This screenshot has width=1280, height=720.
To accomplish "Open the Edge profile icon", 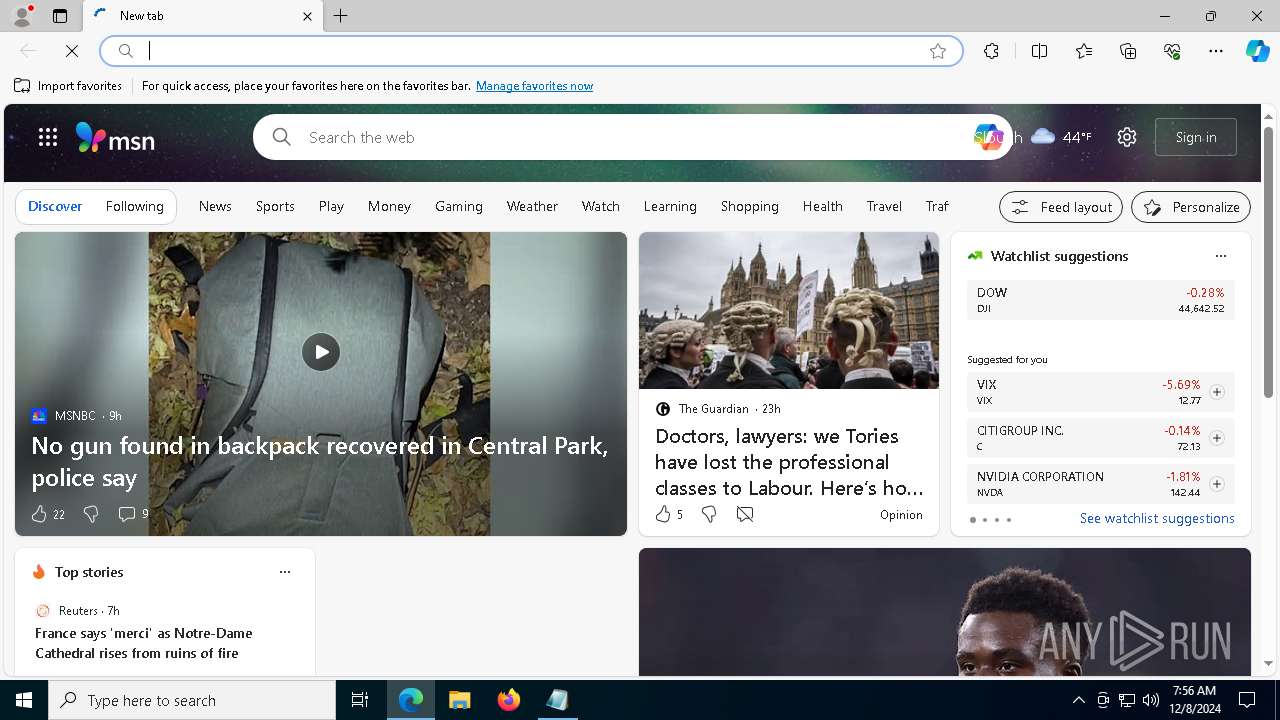I will tap(22, 16).
